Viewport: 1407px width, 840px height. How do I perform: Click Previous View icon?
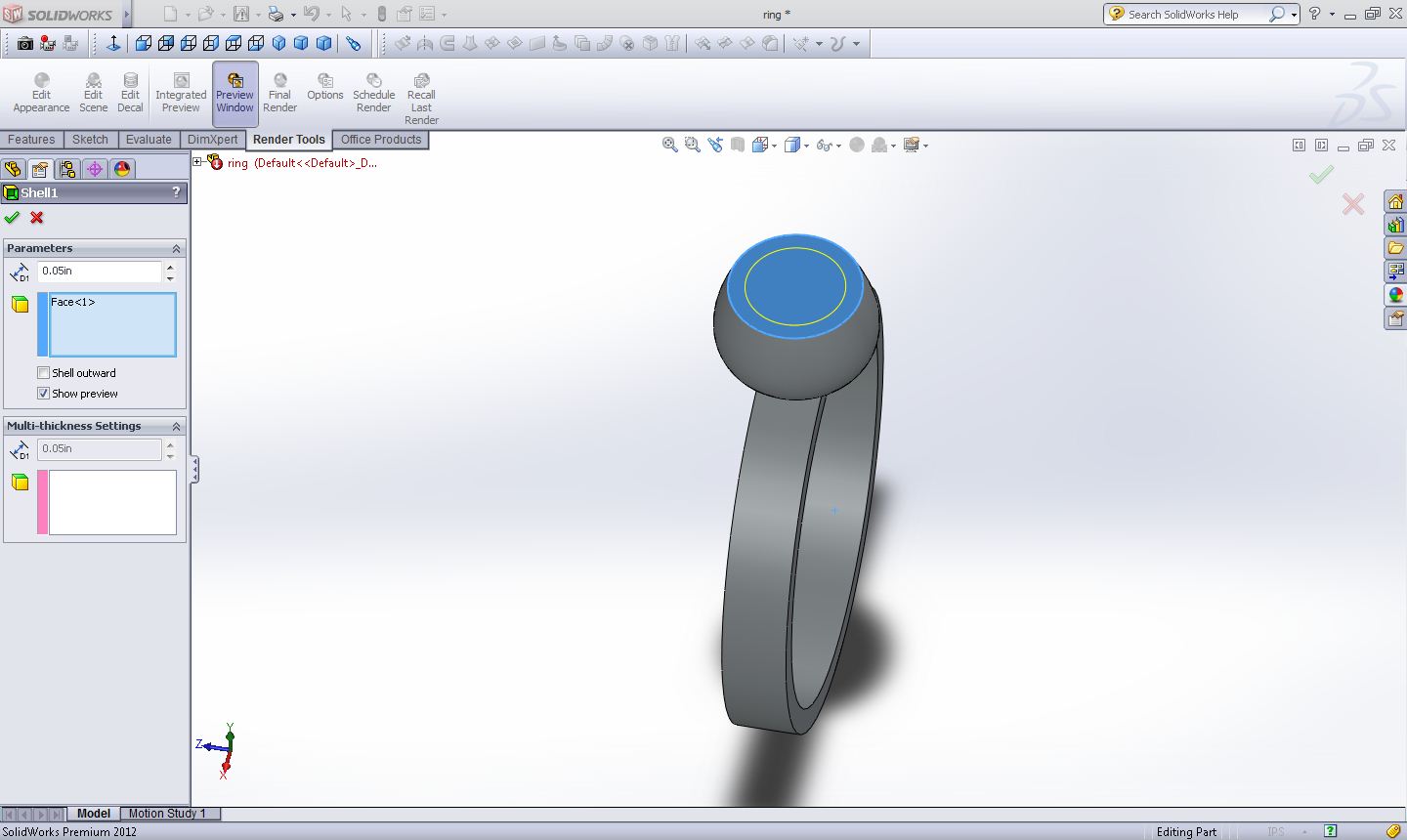[715, 145]
